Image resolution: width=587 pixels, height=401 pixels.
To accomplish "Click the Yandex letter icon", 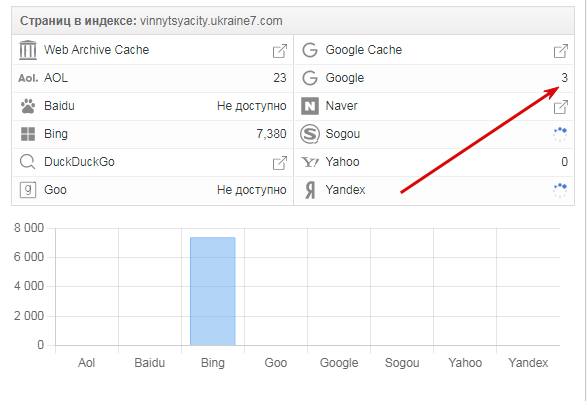I will click(310, 190).
